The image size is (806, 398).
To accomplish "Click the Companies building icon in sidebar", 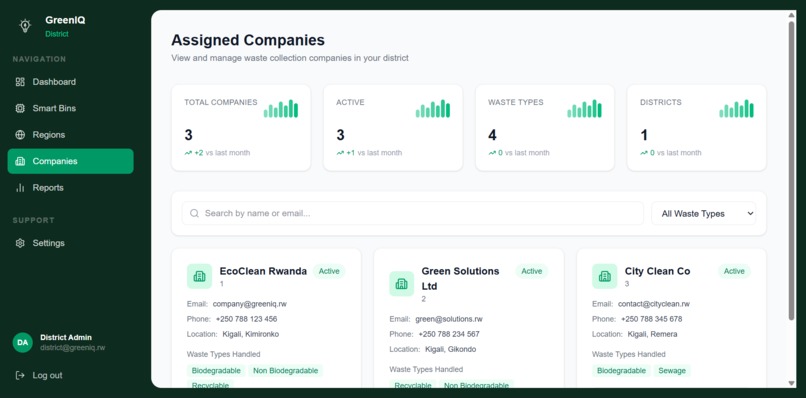I will pos(20,161).
